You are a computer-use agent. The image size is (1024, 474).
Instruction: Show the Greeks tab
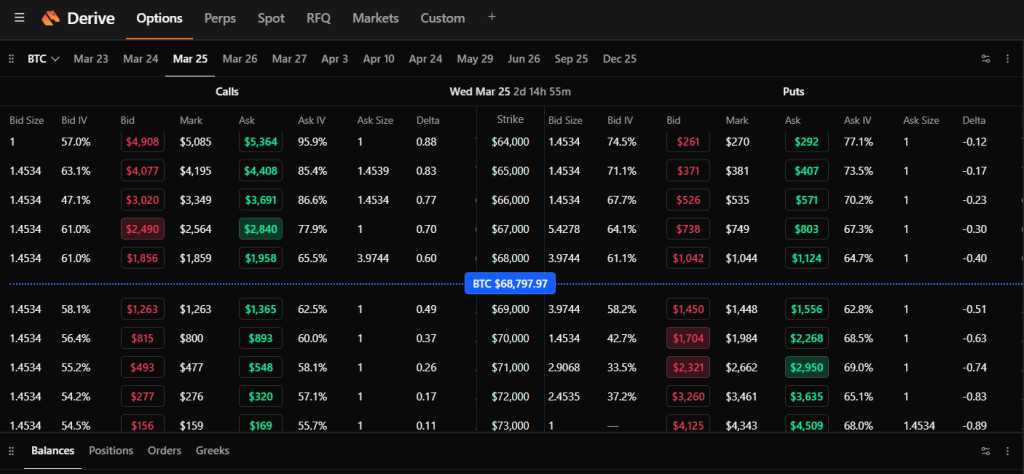click(212, 451)
